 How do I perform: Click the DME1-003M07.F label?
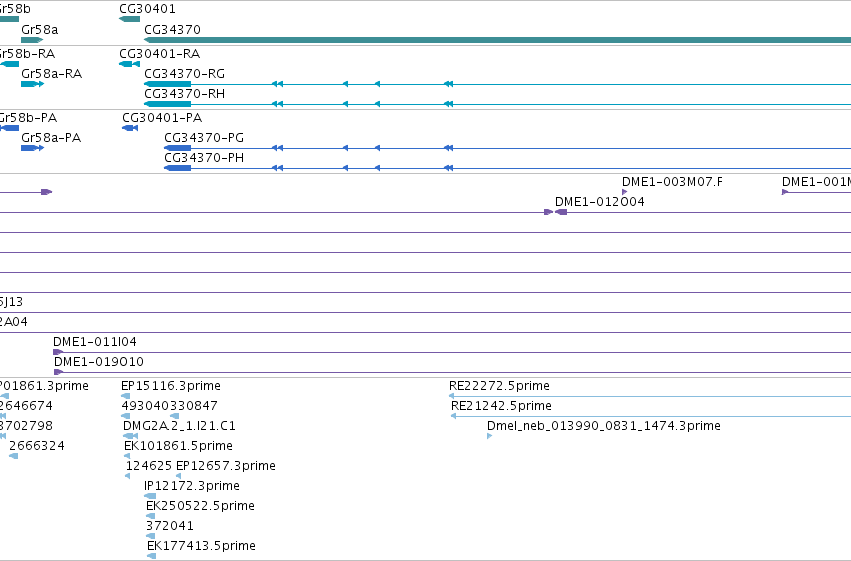[x=672, y=181]
